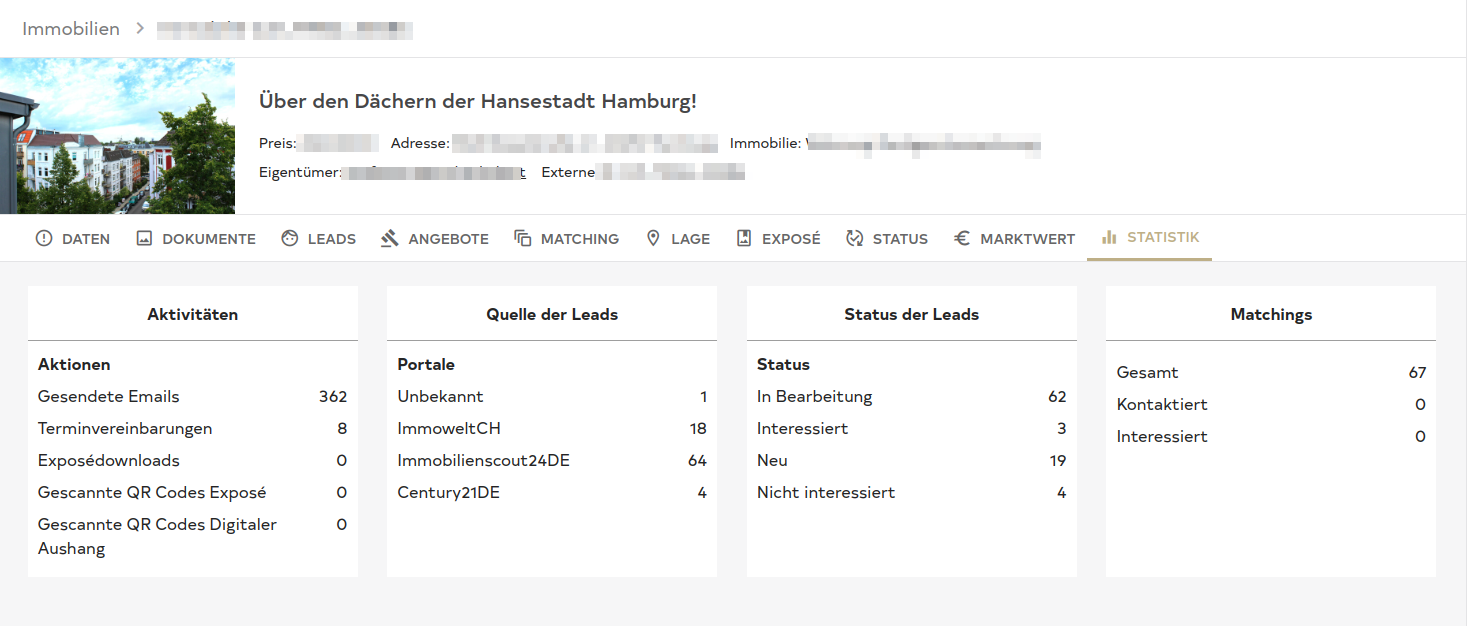
Task: Open the blurred Eigentümer owner link
Action: click(433, 173)
